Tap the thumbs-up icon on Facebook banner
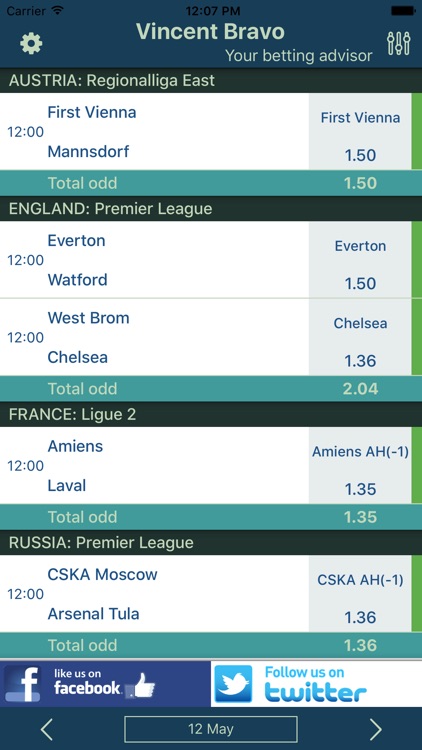Image resolution: width=422 pixels, height=750 pixels. coord(144,687)
